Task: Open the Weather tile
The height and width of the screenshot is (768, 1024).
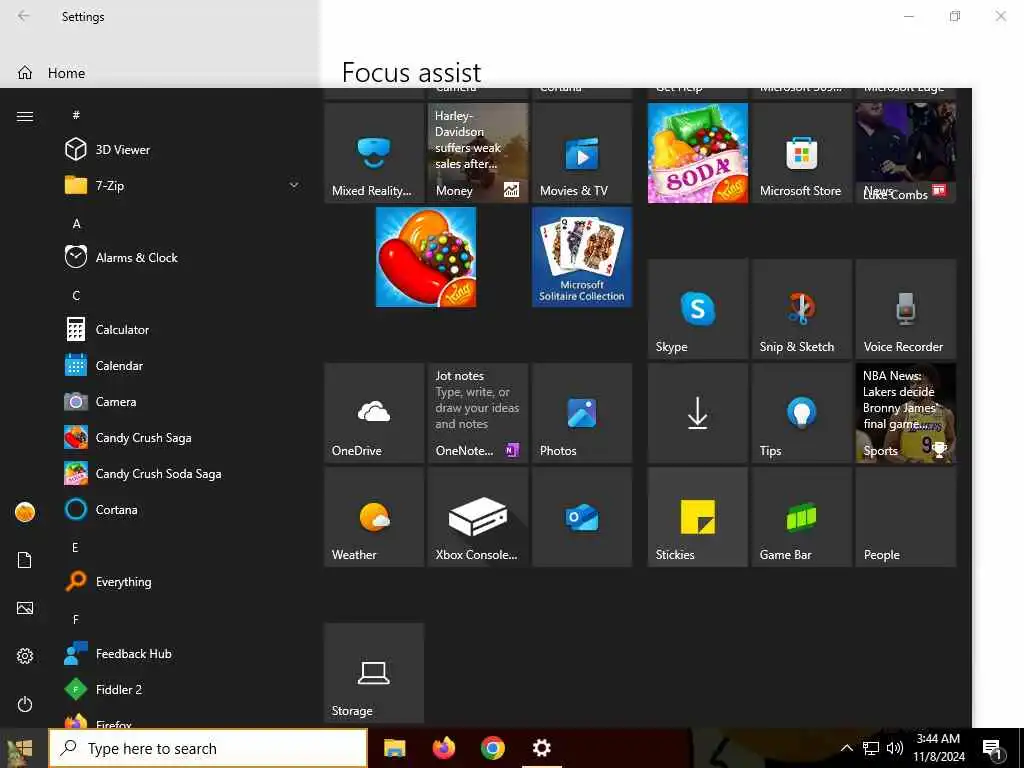Action: 374,517
